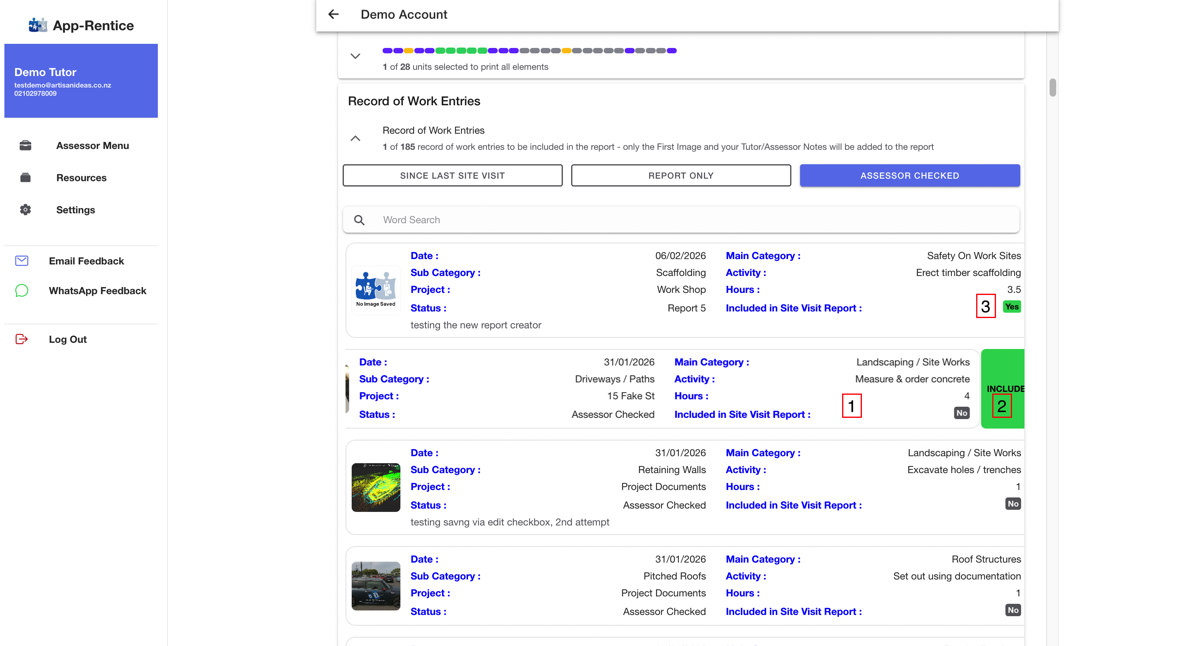This screenshot has height=646, width=1200.
Task: Toggle the green Yes badge on scaffolding entry
Action: [x=1012, y=307]
